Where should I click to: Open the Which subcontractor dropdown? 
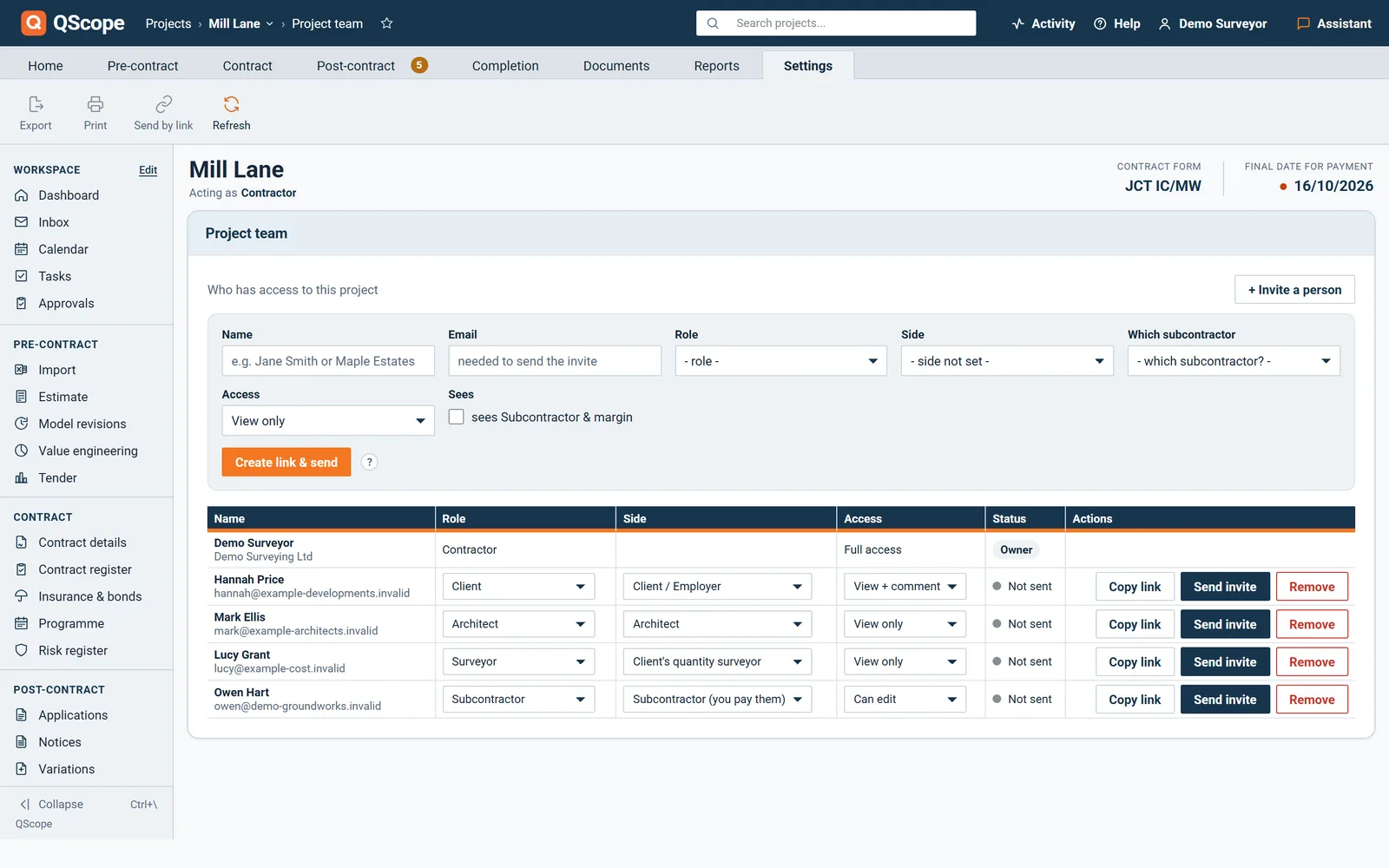click(x=1234, y=361)
